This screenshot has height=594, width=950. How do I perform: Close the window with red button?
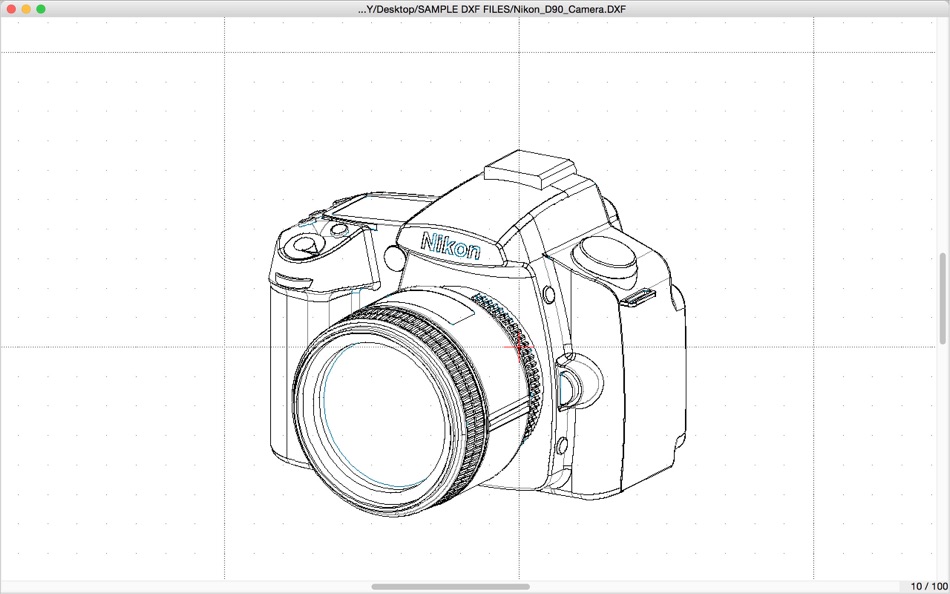click(11, 9)
